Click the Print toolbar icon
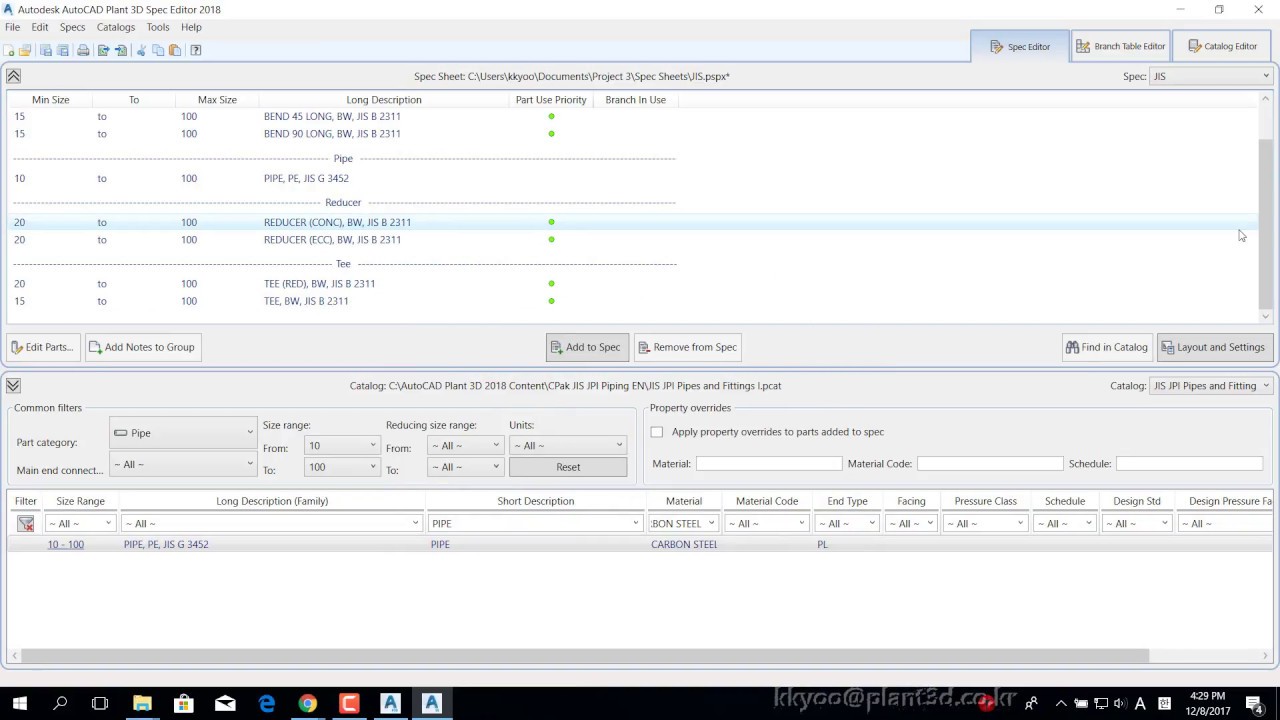This screenshot has height=720, width=1280. [x=83, y=50]
